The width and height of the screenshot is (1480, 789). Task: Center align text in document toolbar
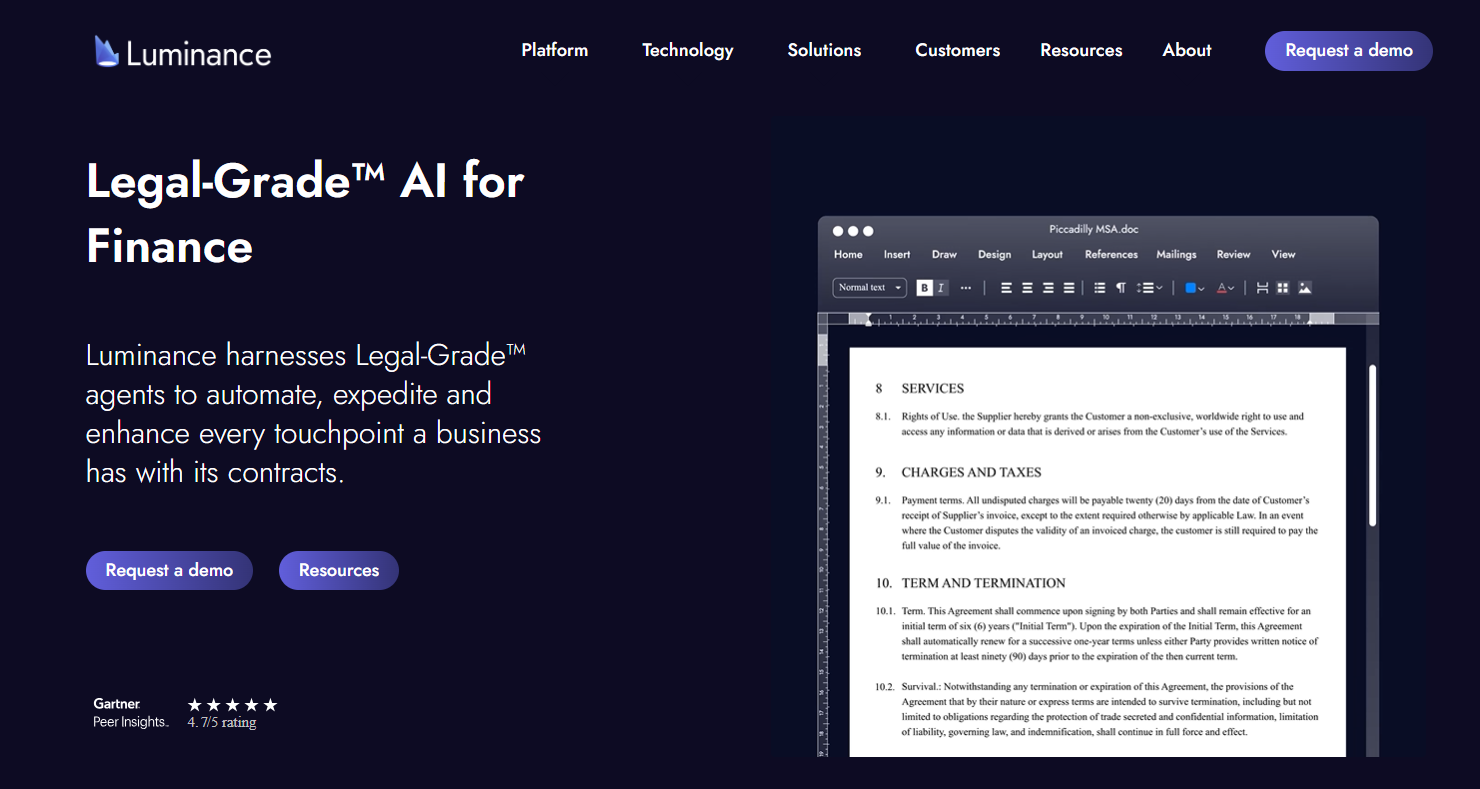tap(1027, 288)
